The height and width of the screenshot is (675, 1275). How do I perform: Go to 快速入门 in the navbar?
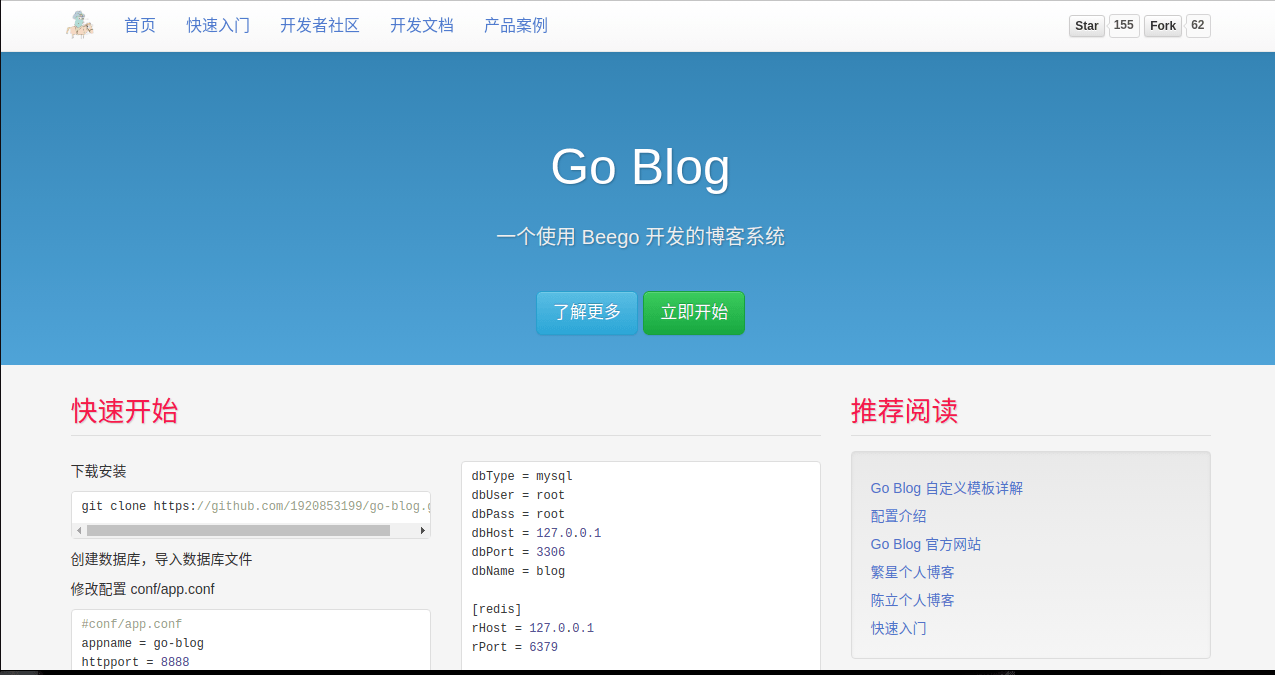[218, 26]
